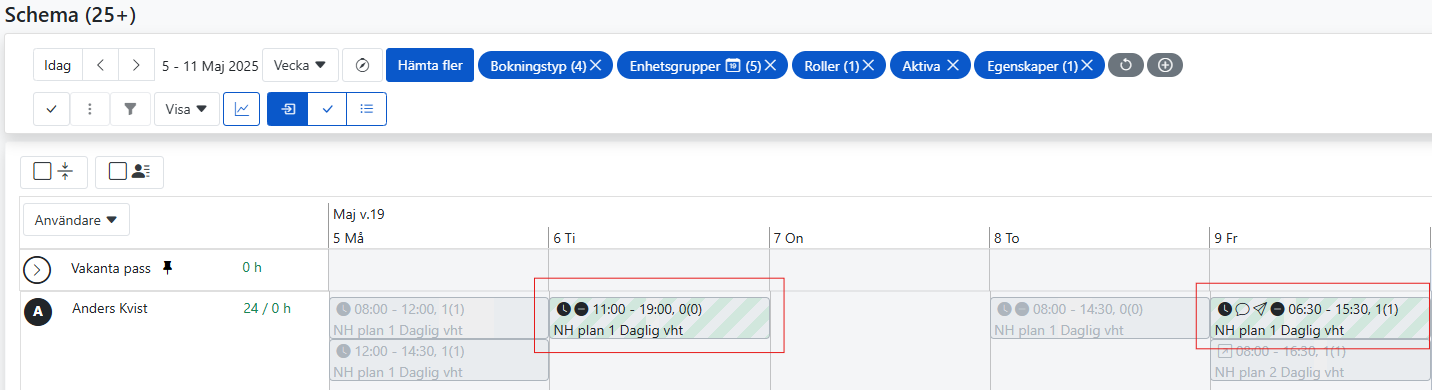Switch to the list view icon
This screenshot has height=390, width=1432.
click(367, 109)
